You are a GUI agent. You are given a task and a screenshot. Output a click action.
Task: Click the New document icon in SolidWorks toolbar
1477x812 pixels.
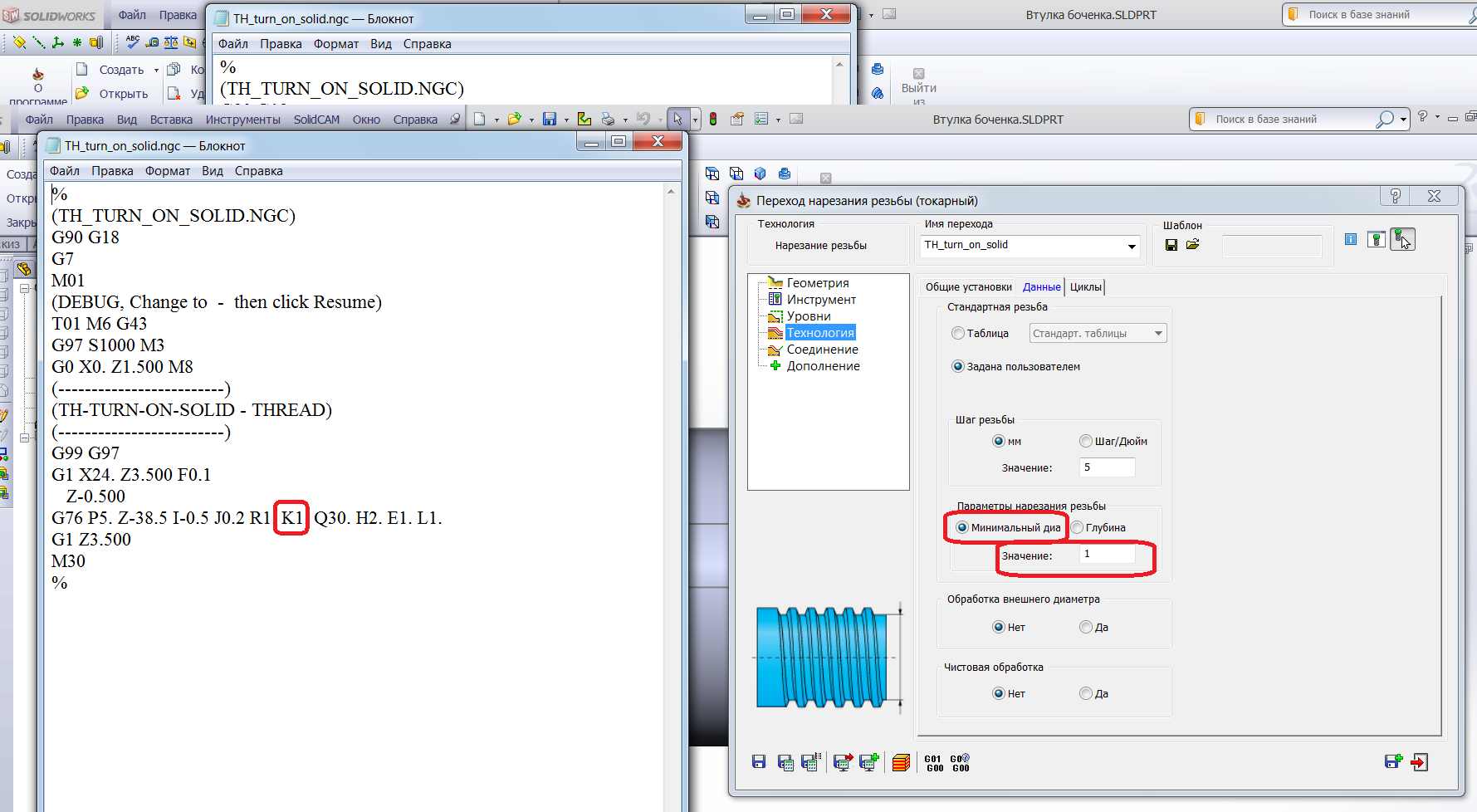pos(480,119)
